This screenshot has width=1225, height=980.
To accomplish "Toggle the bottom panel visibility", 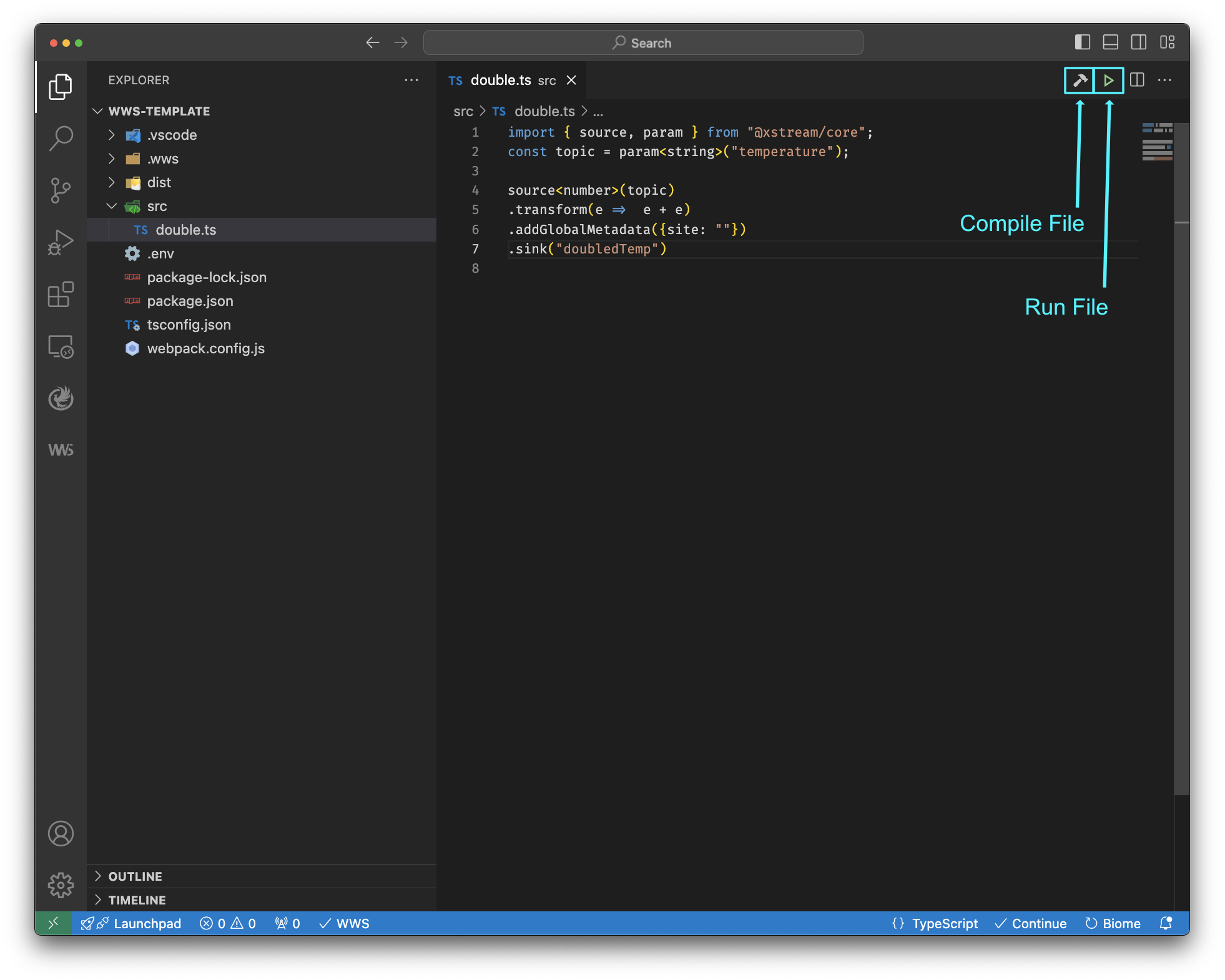I will (1111, 42).
